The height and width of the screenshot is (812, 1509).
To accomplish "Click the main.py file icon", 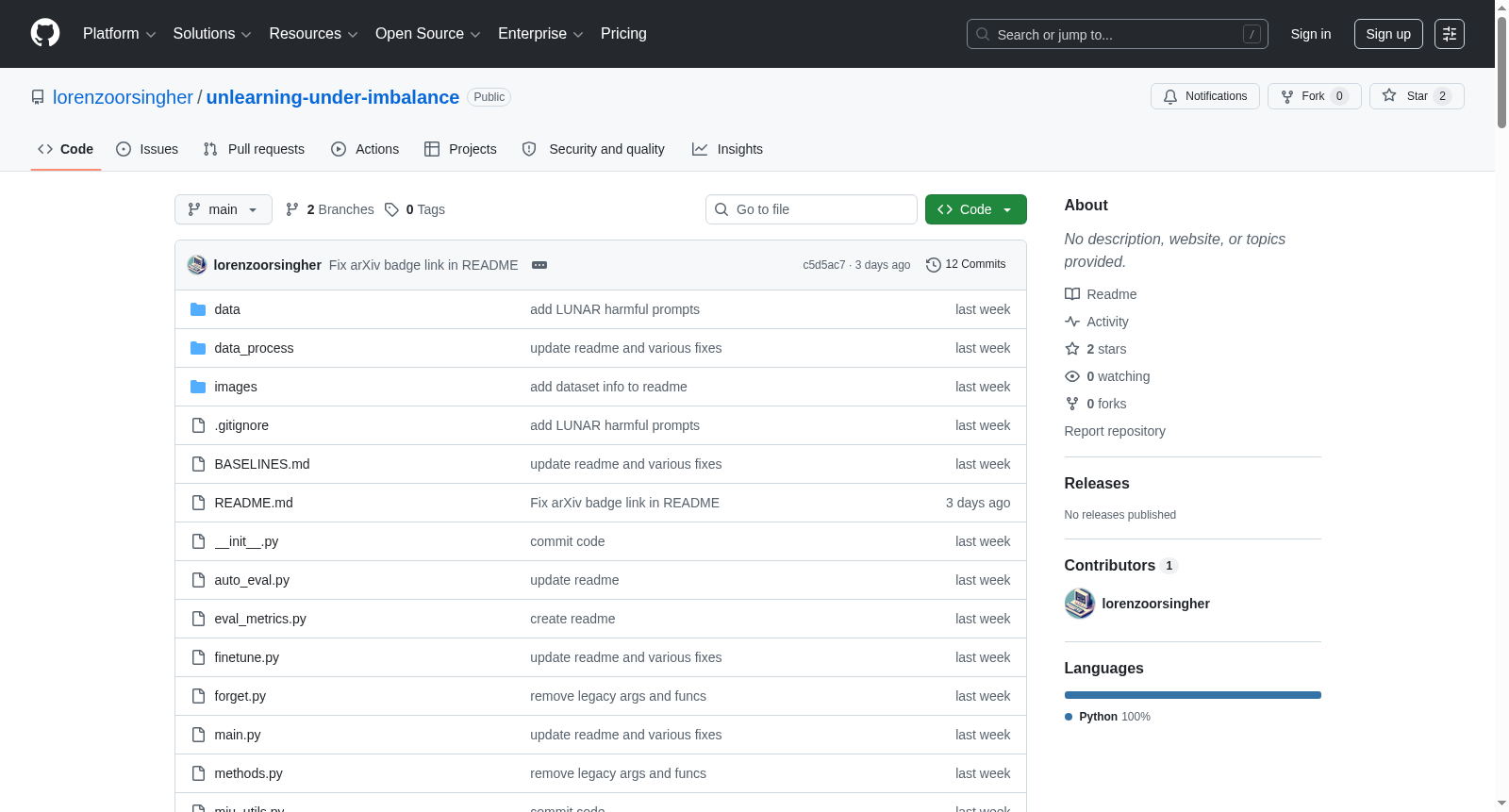I will [198, 735].
